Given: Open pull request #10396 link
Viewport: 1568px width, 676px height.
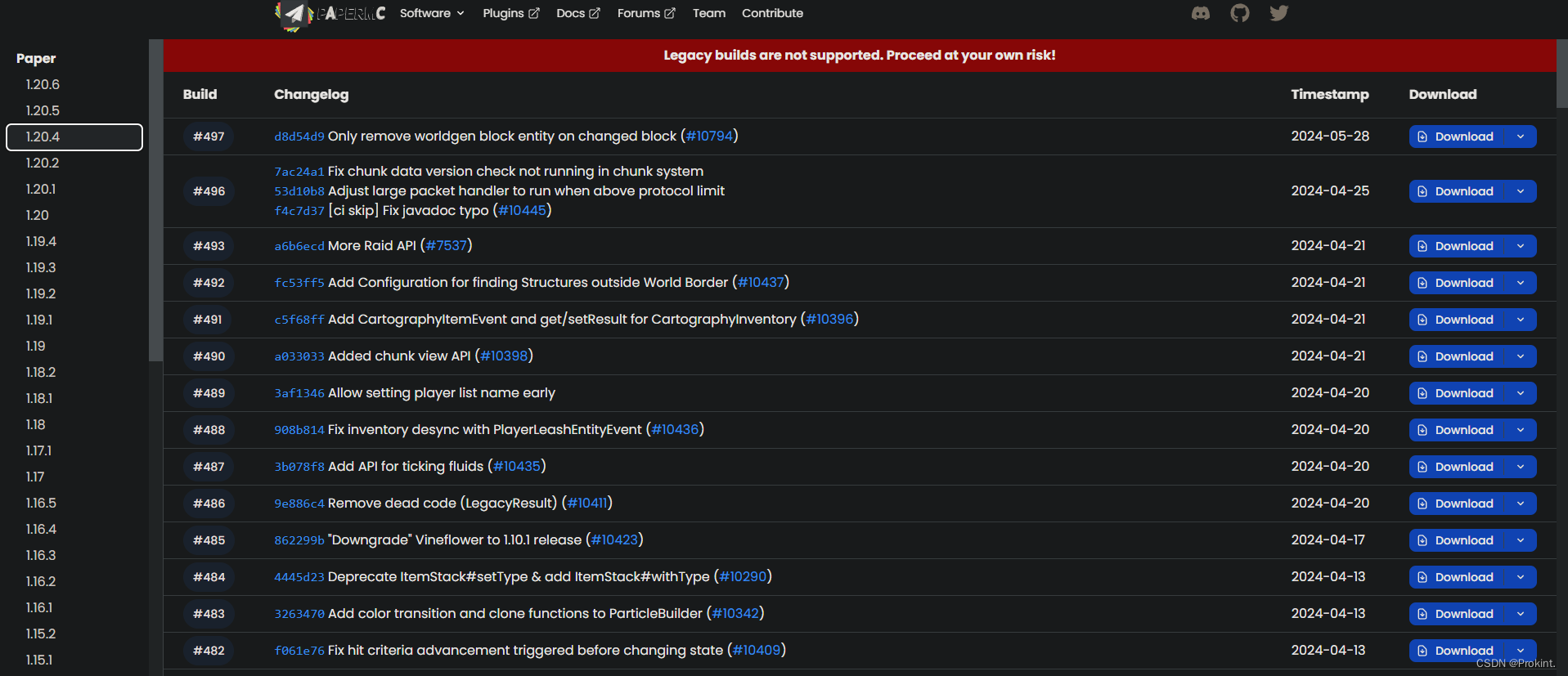Looking at the screenshot, I should coord(829,319).
